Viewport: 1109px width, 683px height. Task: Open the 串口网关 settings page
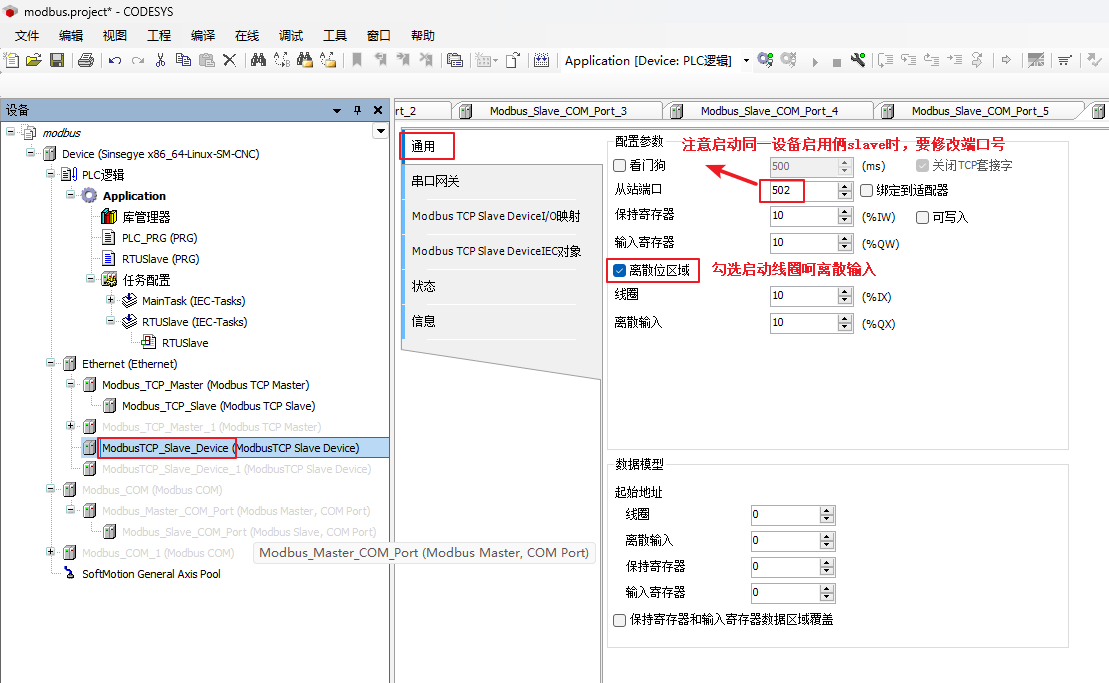(436, 181)
